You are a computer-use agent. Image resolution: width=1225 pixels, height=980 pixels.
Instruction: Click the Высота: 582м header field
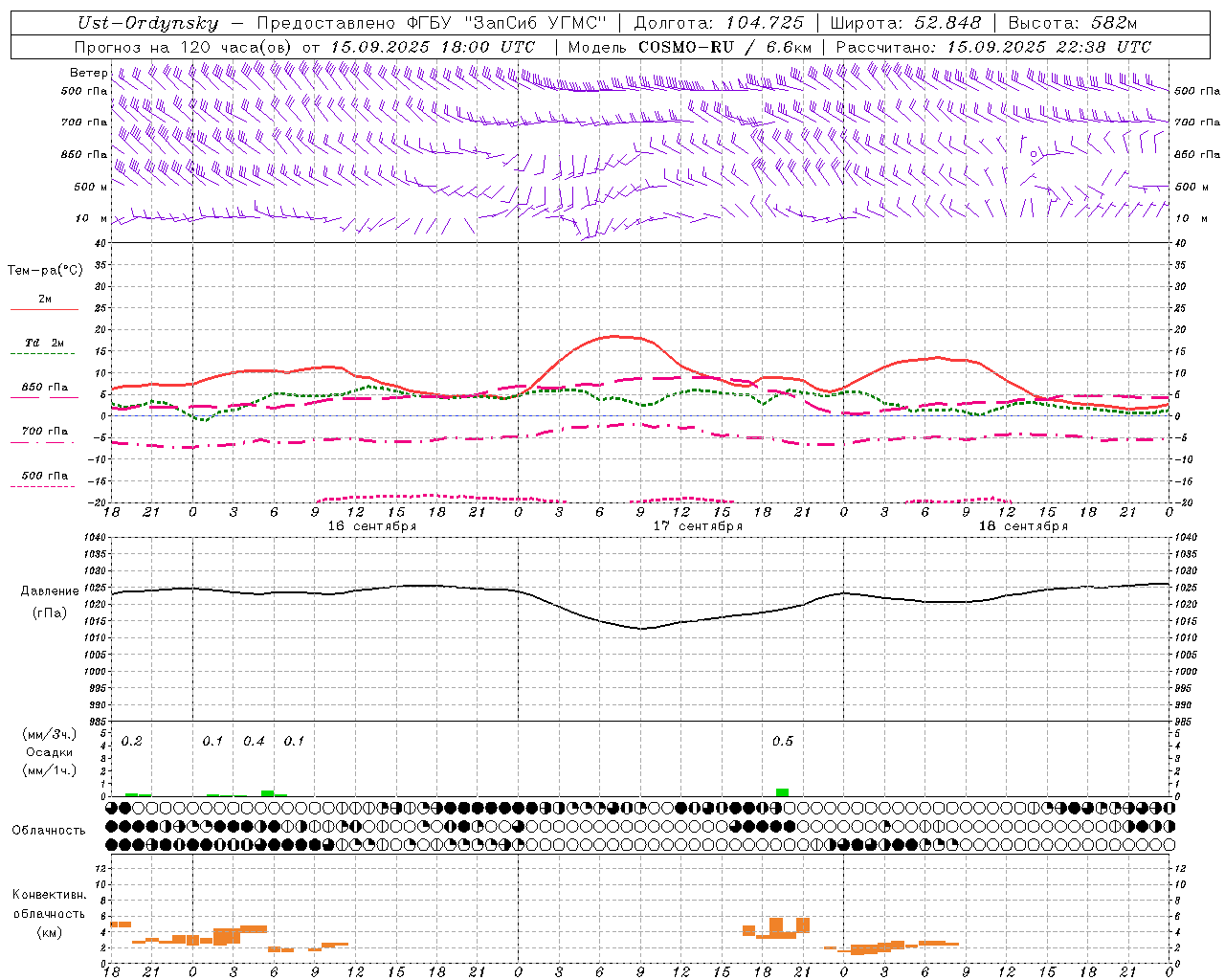pyautogui.click(x=1072, y=23)
